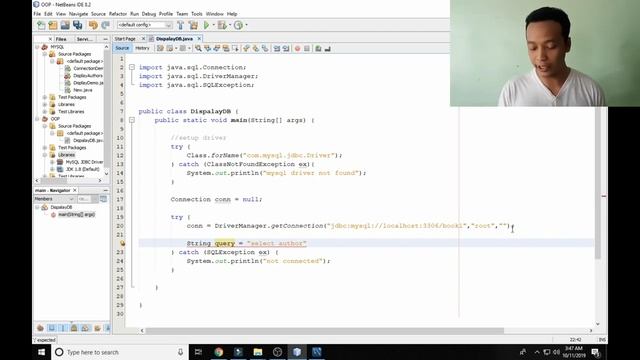The height and width of the screenshot is (360, 640).
Task: Click the Profile Project toolbar icon
Action: pyautogui.click(x=238, y=25)
